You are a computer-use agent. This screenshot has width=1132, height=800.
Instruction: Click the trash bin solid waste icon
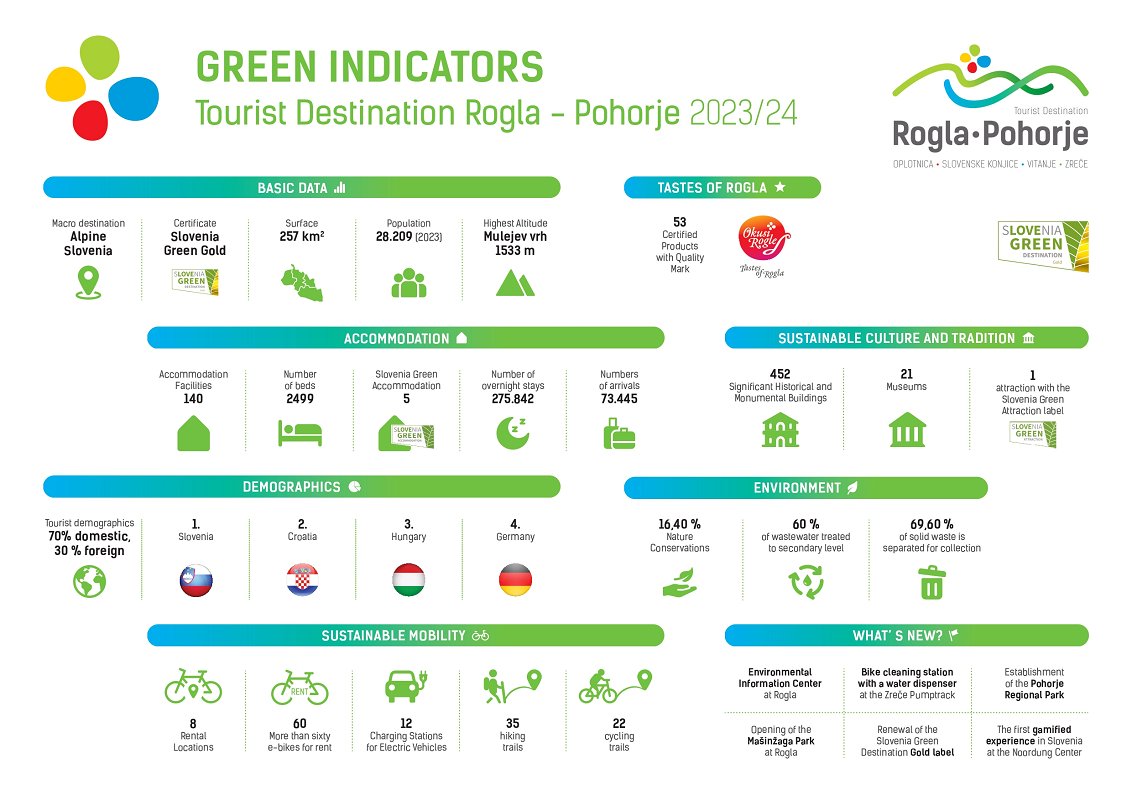point(931,581)
